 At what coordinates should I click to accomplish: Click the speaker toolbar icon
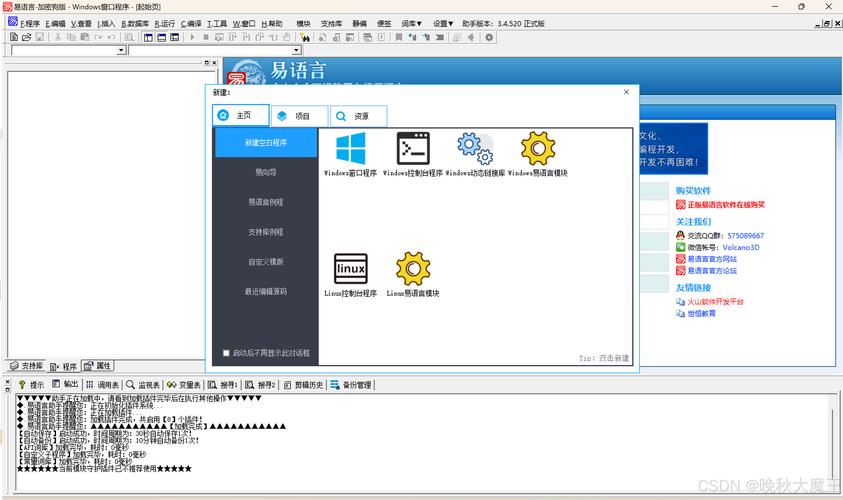coord(471,37)
